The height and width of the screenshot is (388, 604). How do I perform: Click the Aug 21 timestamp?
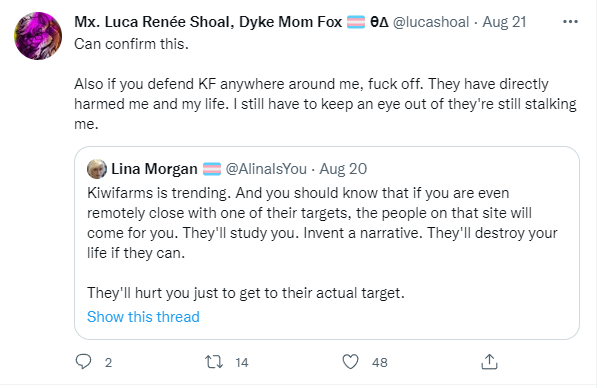tap(504, 22)
